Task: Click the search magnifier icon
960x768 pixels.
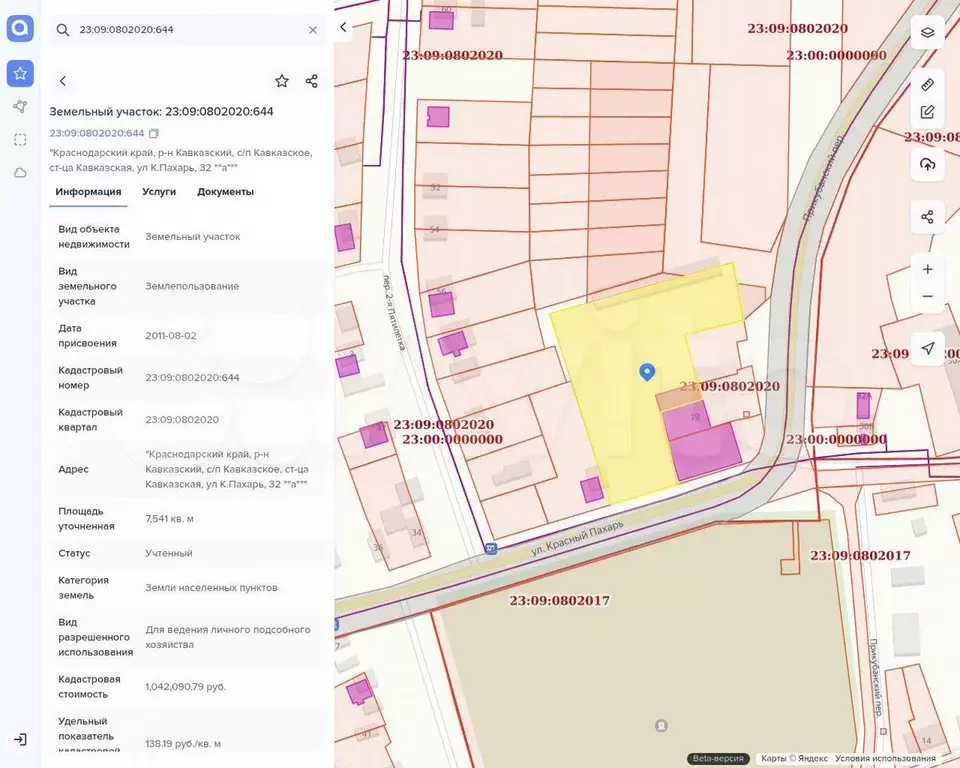Action: [x=62, y=29]
